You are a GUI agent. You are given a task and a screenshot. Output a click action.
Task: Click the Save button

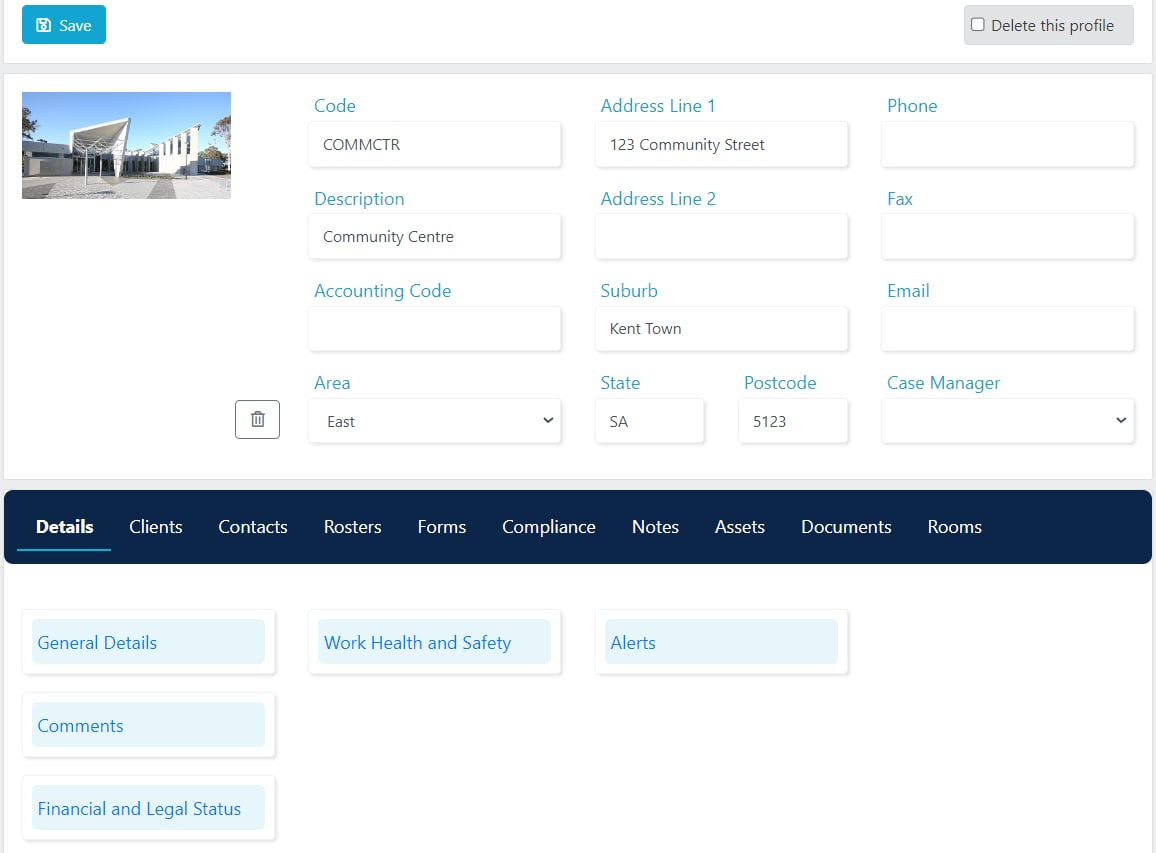click(x=63, y=25)
